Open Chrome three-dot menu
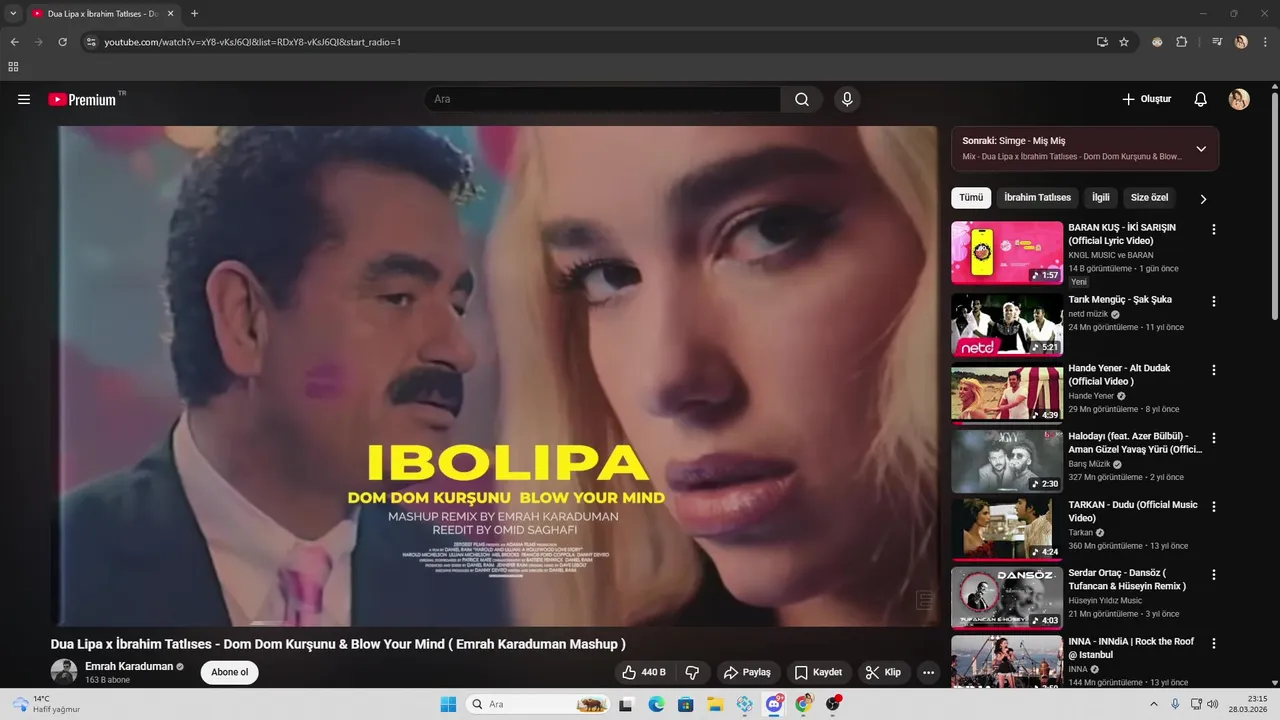Screen dimensions: 1280x720 tap(1265, 42)
